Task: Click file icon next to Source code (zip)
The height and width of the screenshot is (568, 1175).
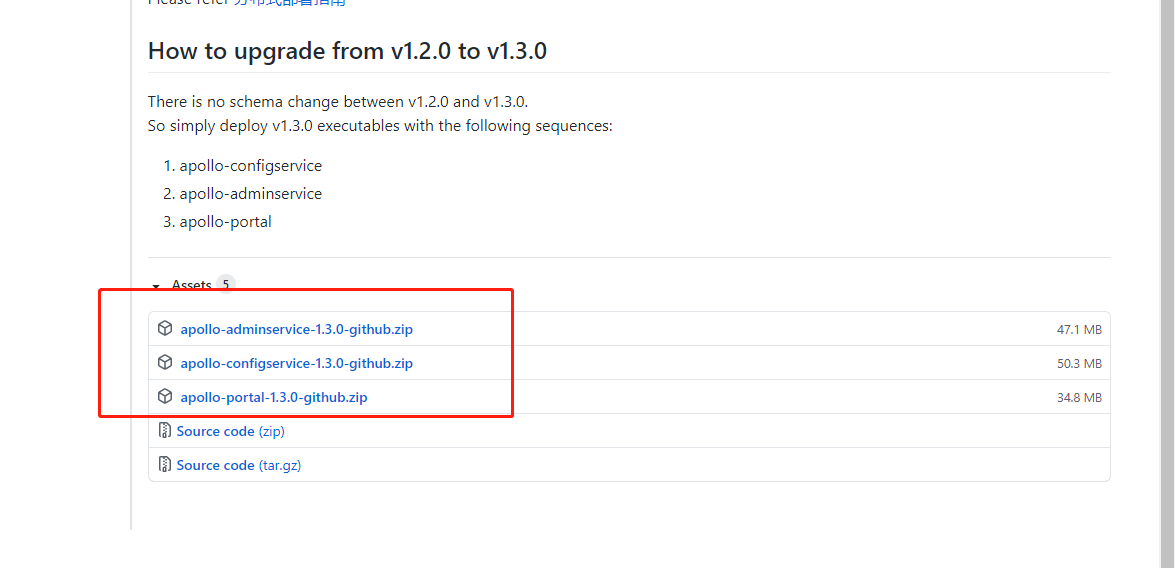Action: click(x=165, y=431)
